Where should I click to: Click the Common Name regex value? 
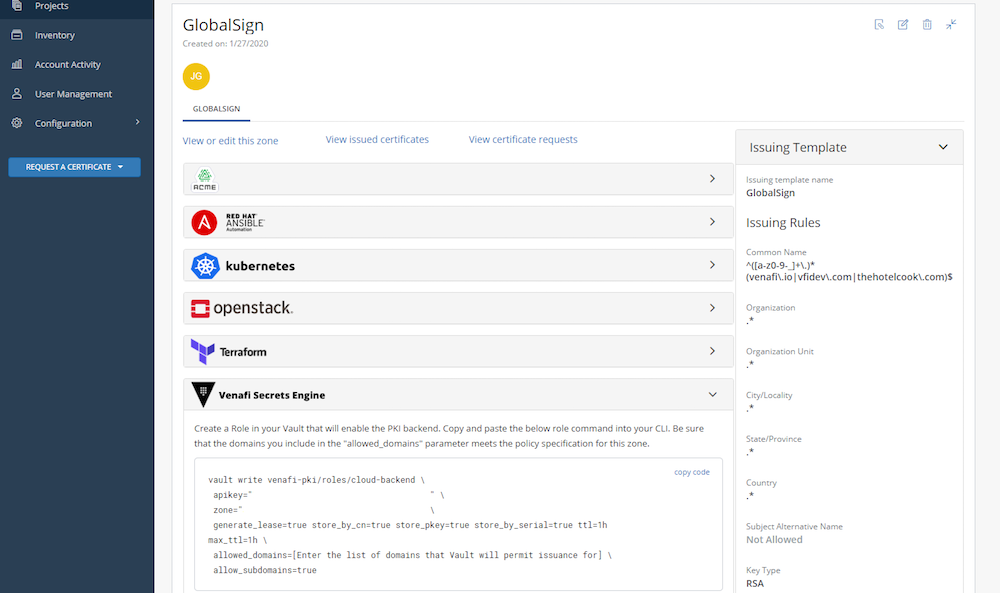click(849, 271)
